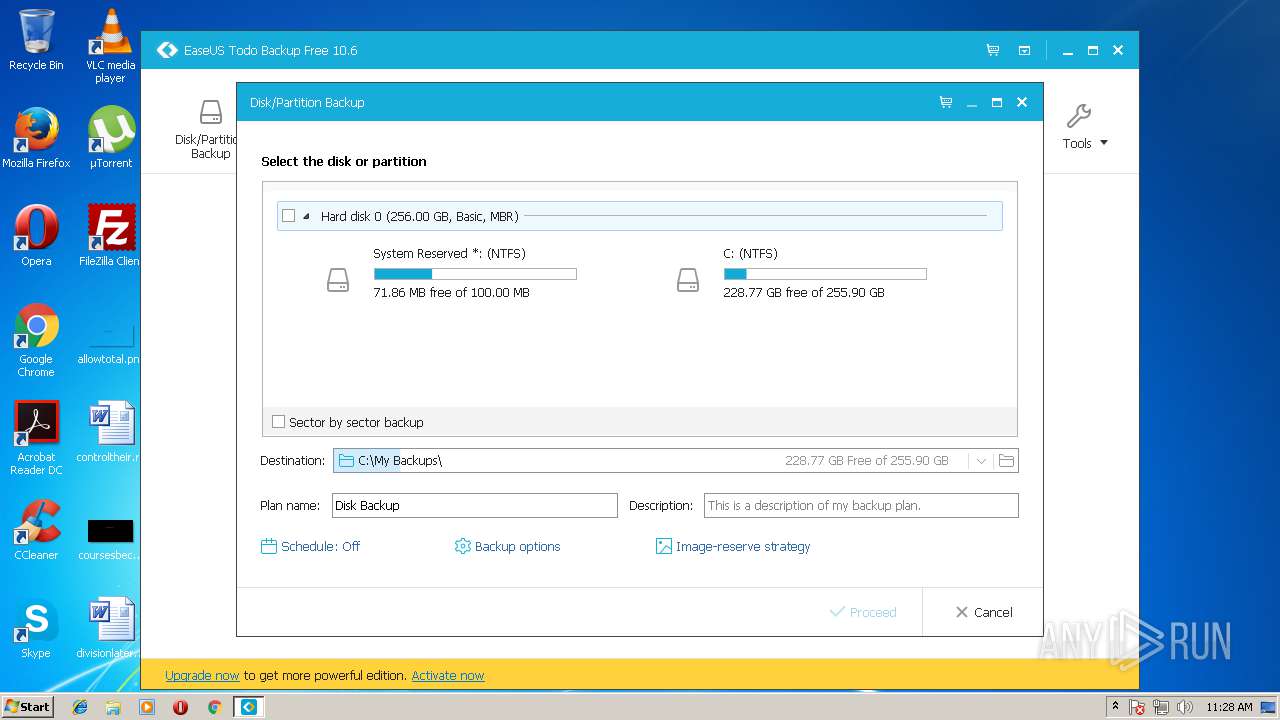Select Disk/Partition Backup in main toolbar
Screen dimensions: 1280x720
208,129
